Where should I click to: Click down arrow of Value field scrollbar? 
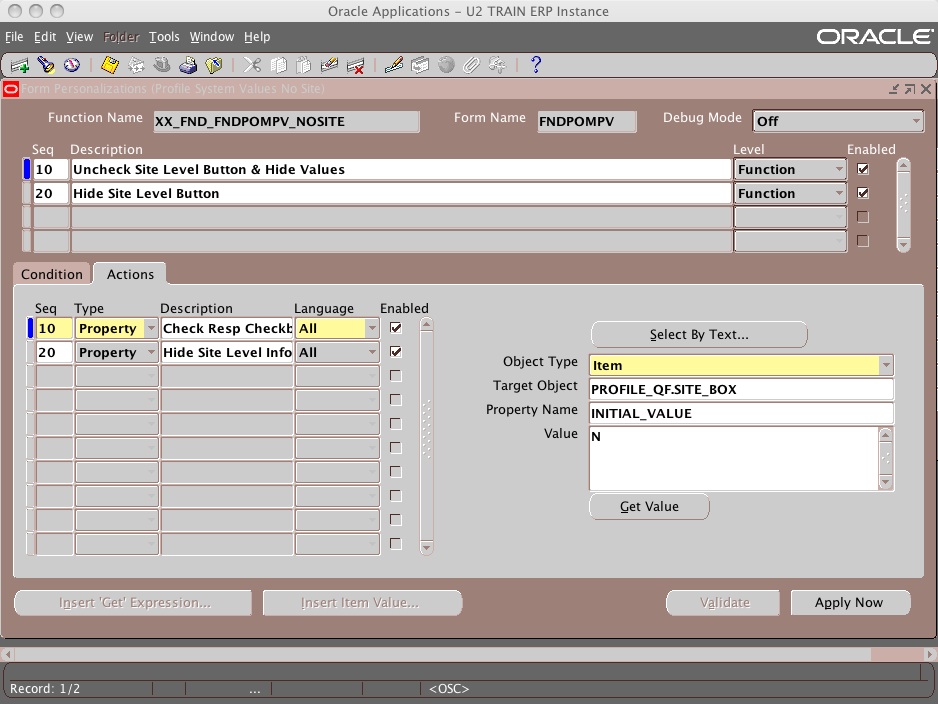[886, 481]
